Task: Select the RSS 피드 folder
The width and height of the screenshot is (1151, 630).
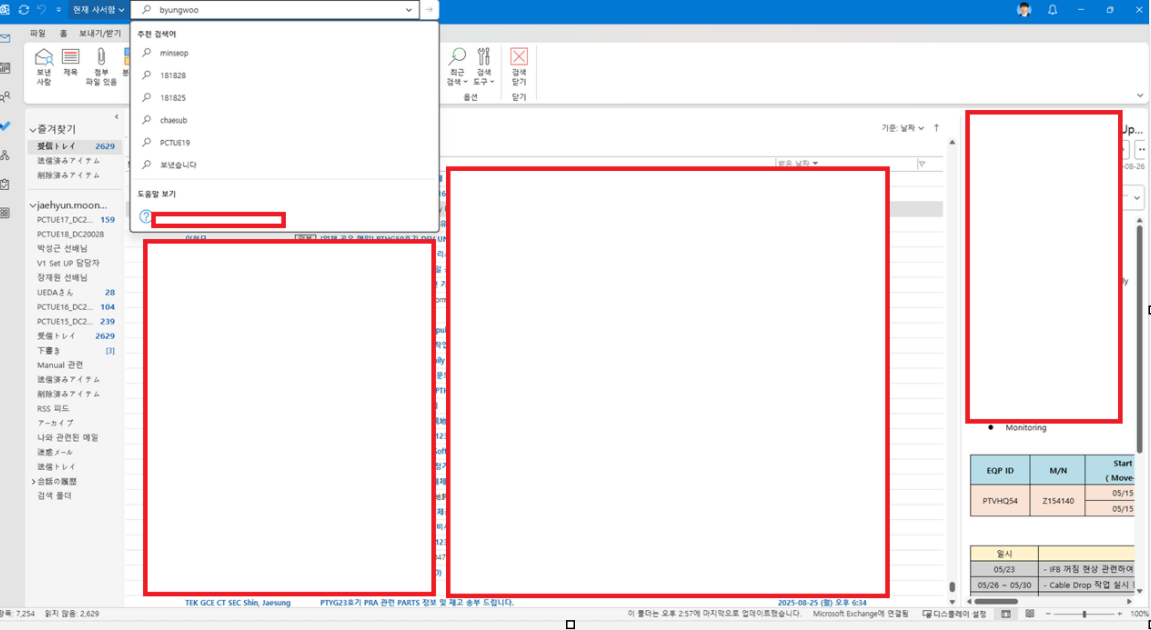Action: pos(73,408)
